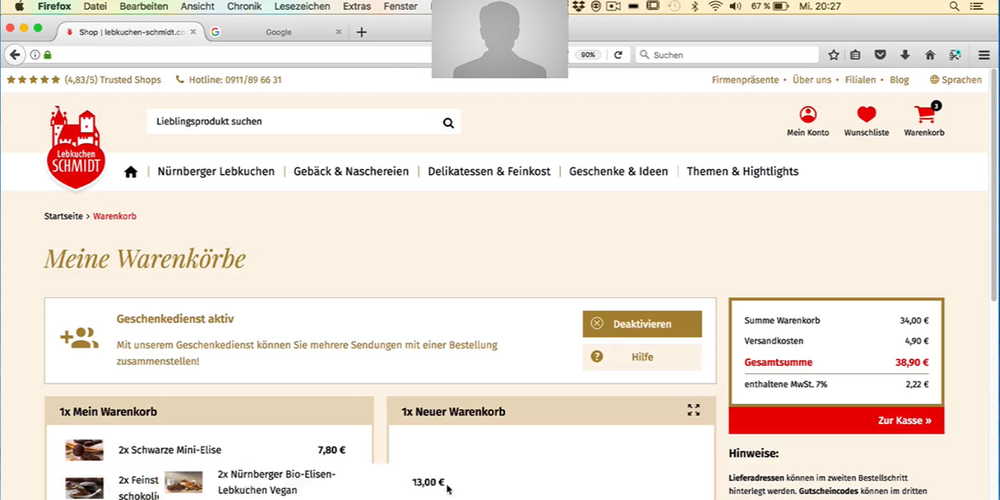
Task: Click the search magnifier in Lieblingsprodukt field
Action: click(x=448, y=123)
